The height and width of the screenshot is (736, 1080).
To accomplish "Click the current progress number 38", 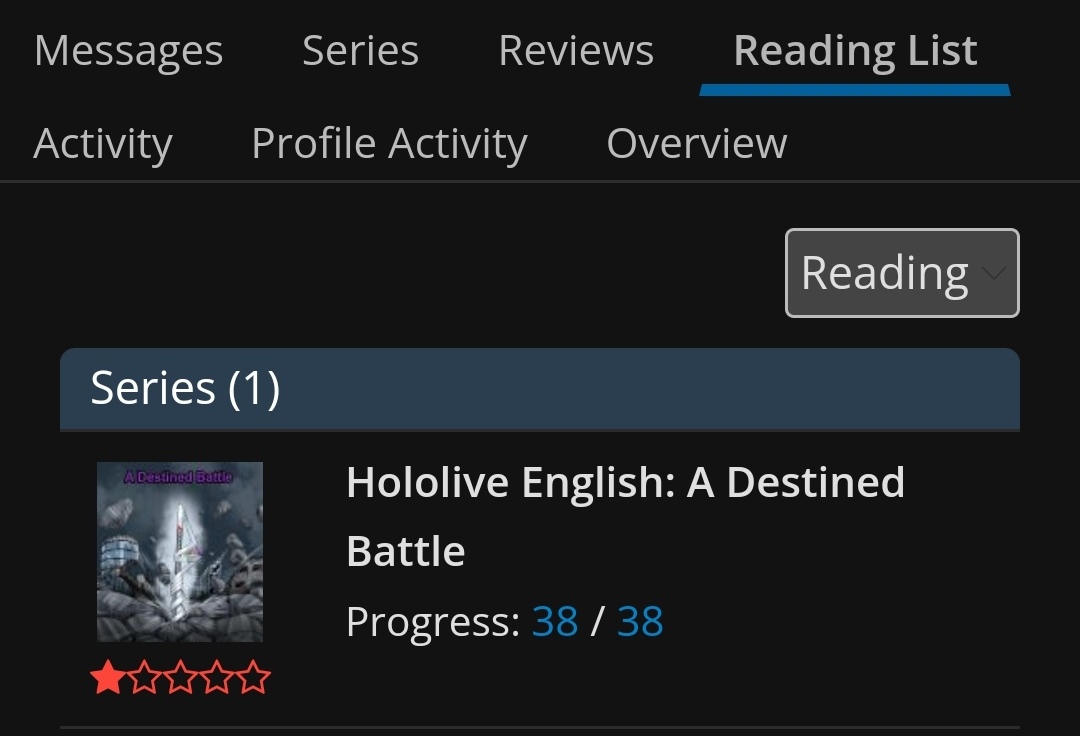I will point(554,621).
